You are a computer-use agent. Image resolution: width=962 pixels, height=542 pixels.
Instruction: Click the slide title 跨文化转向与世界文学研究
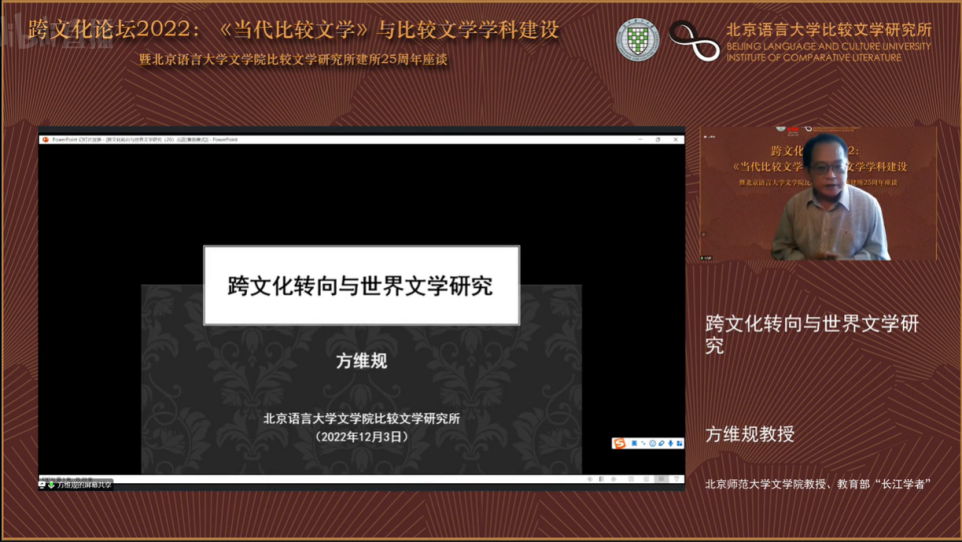click(361, 286)
